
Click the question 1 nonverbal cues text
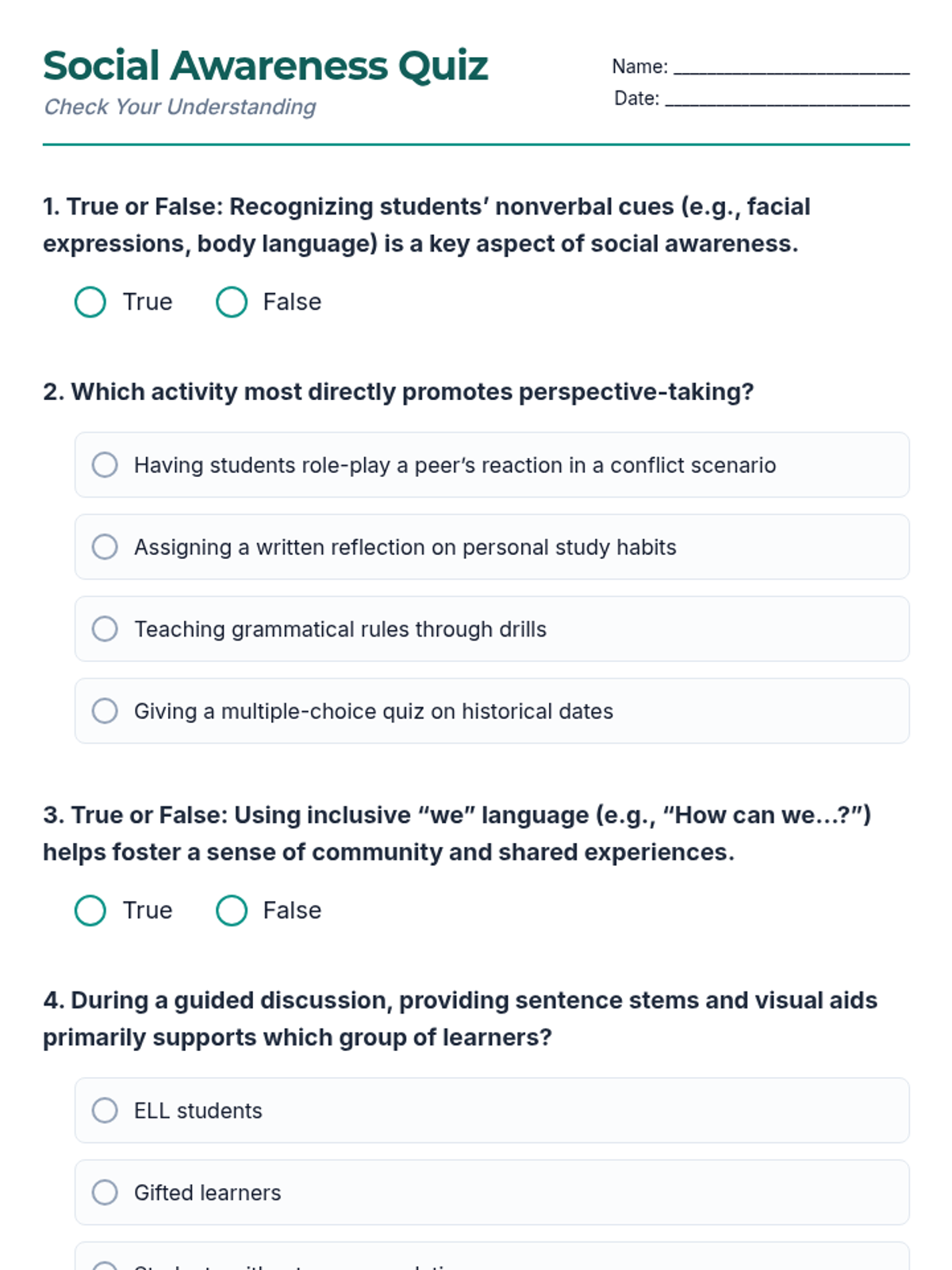[x=426, y=225]
